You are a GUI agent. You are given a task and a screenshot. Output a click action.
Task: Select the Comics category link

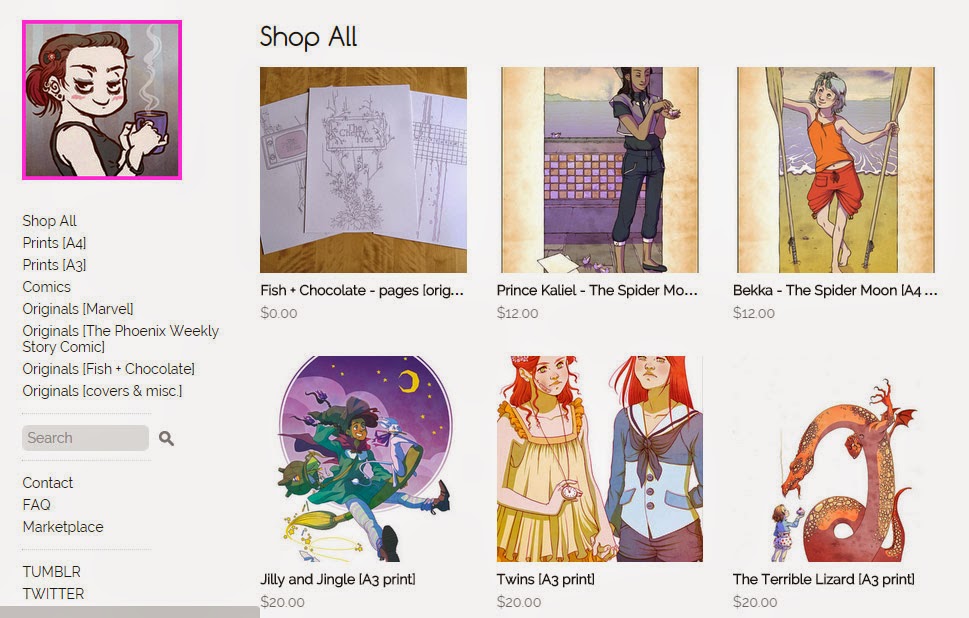coord(46,287)
